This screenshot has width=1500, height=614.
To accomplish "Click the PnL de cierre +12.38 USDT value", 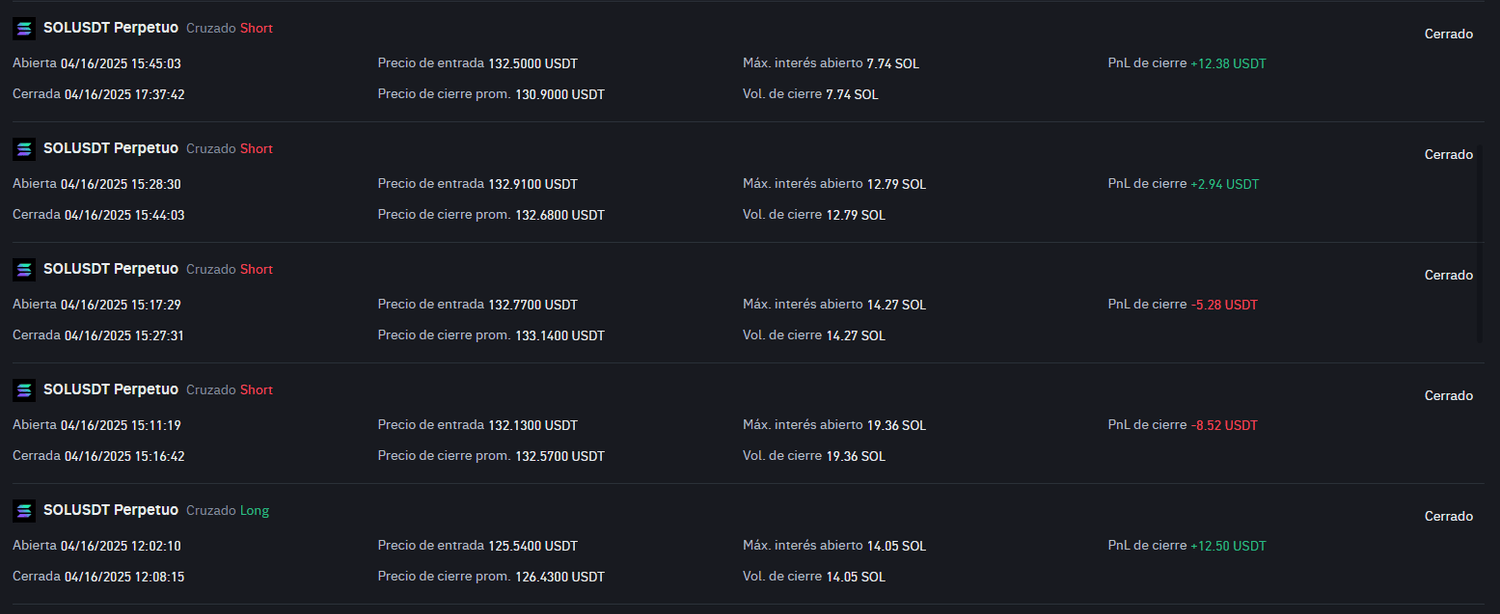I will (1228, 63).
